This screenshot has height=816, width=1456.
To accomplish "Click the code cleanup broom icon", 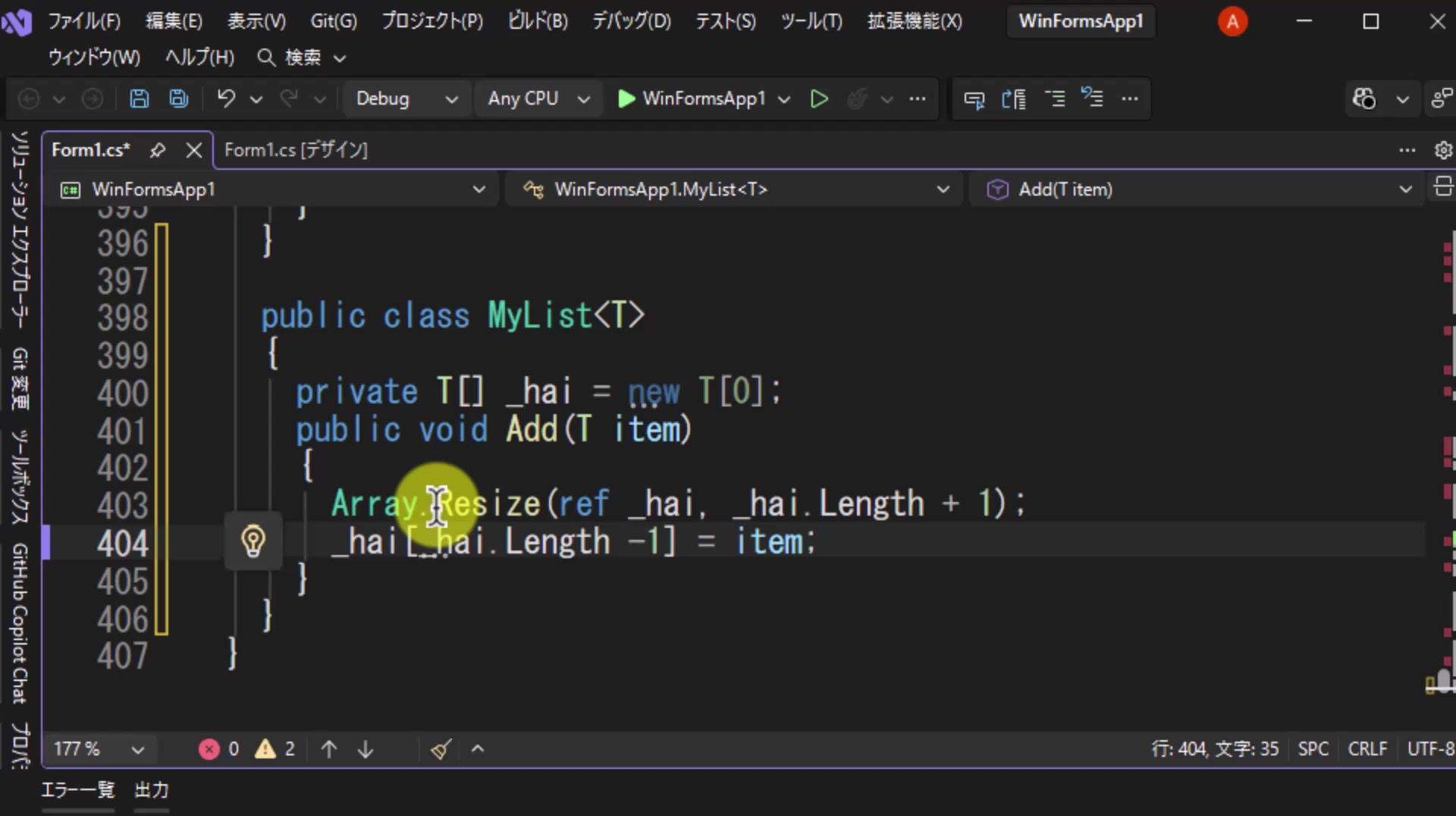I will coord(441,749).
